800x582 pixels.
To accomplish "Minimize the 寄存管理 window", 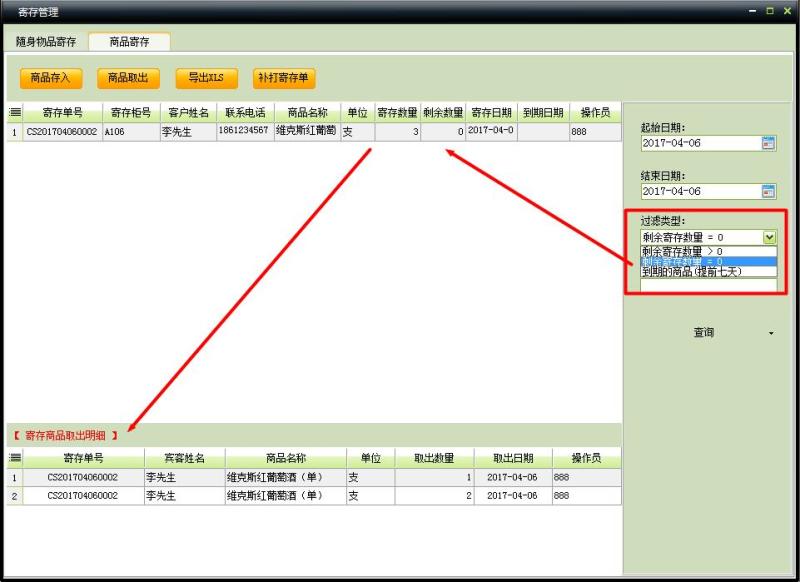I will pos(752,11).
